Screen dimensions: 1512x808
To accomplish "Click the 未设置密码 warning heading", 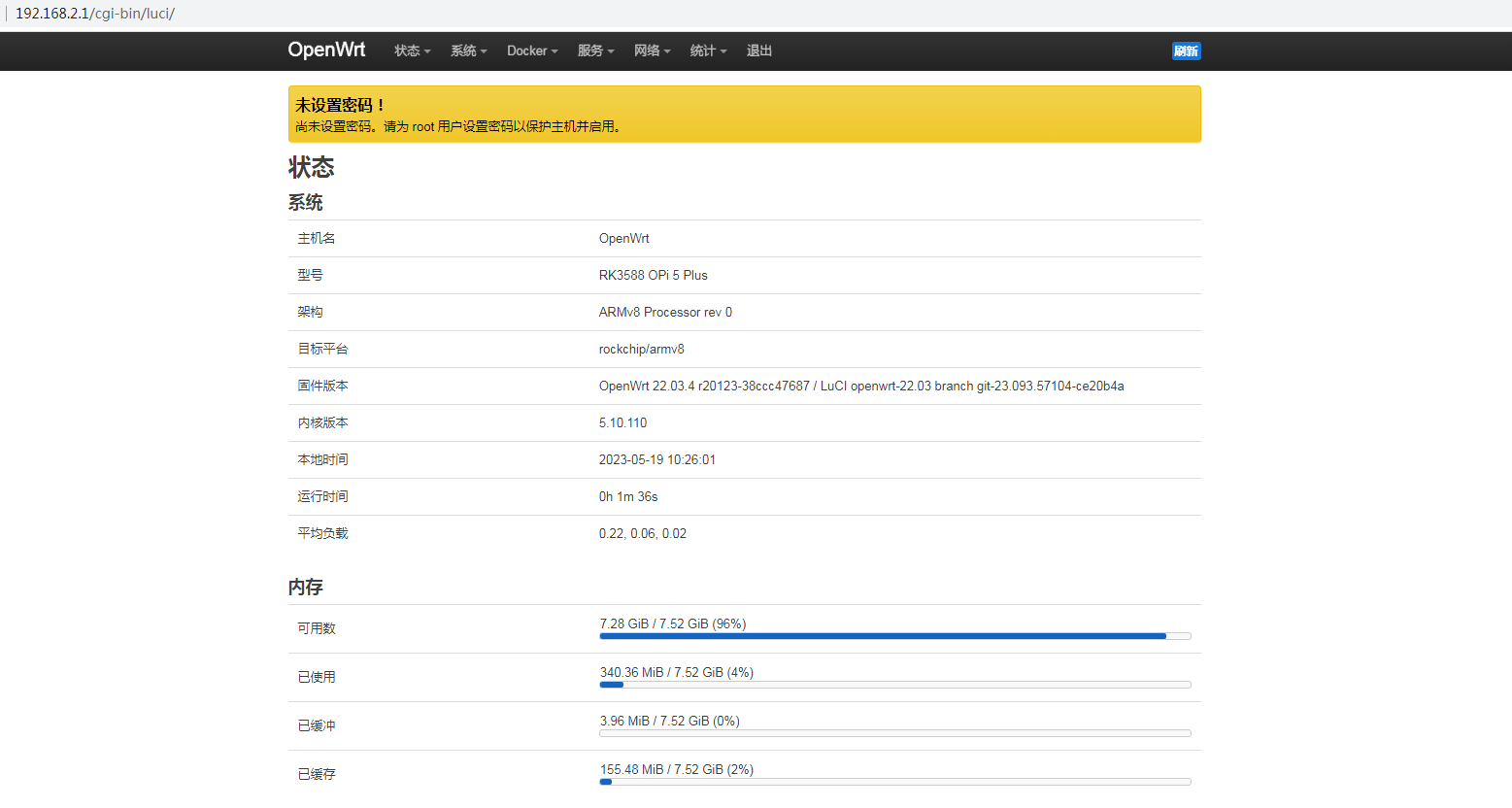I will [341, 105].
